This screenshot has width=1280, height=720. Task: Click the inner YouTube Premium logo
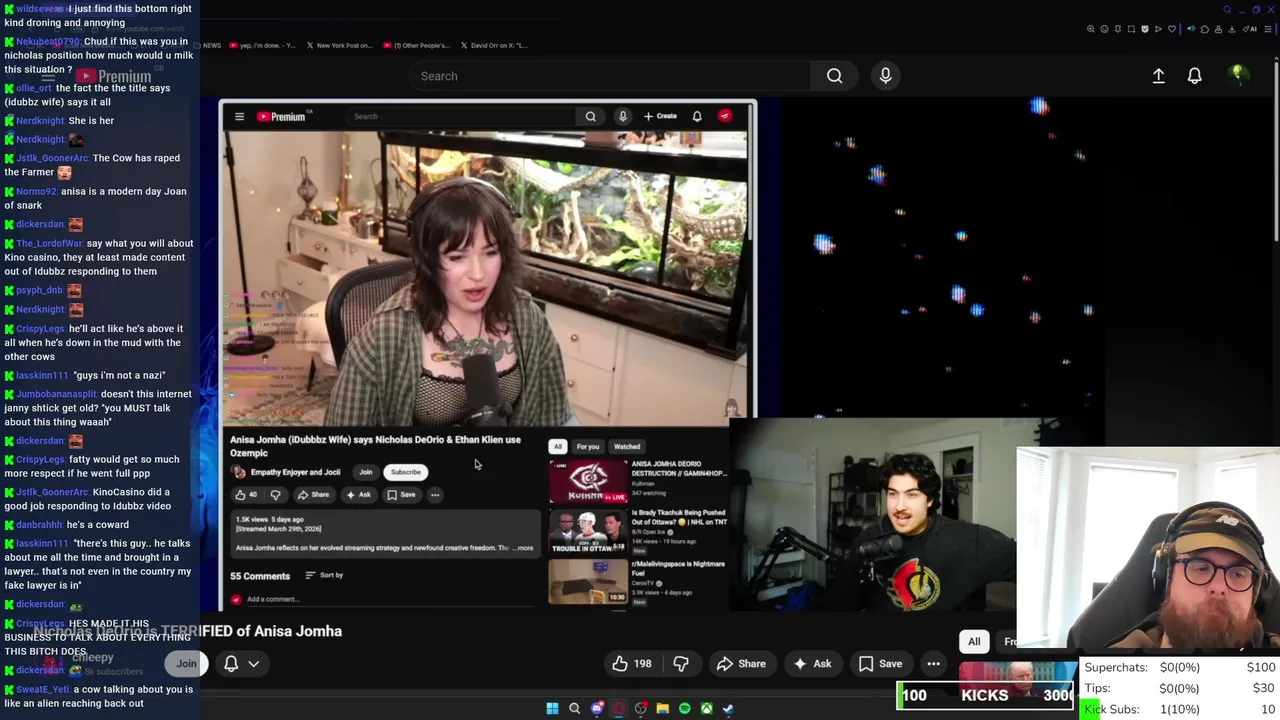(281, 116)
